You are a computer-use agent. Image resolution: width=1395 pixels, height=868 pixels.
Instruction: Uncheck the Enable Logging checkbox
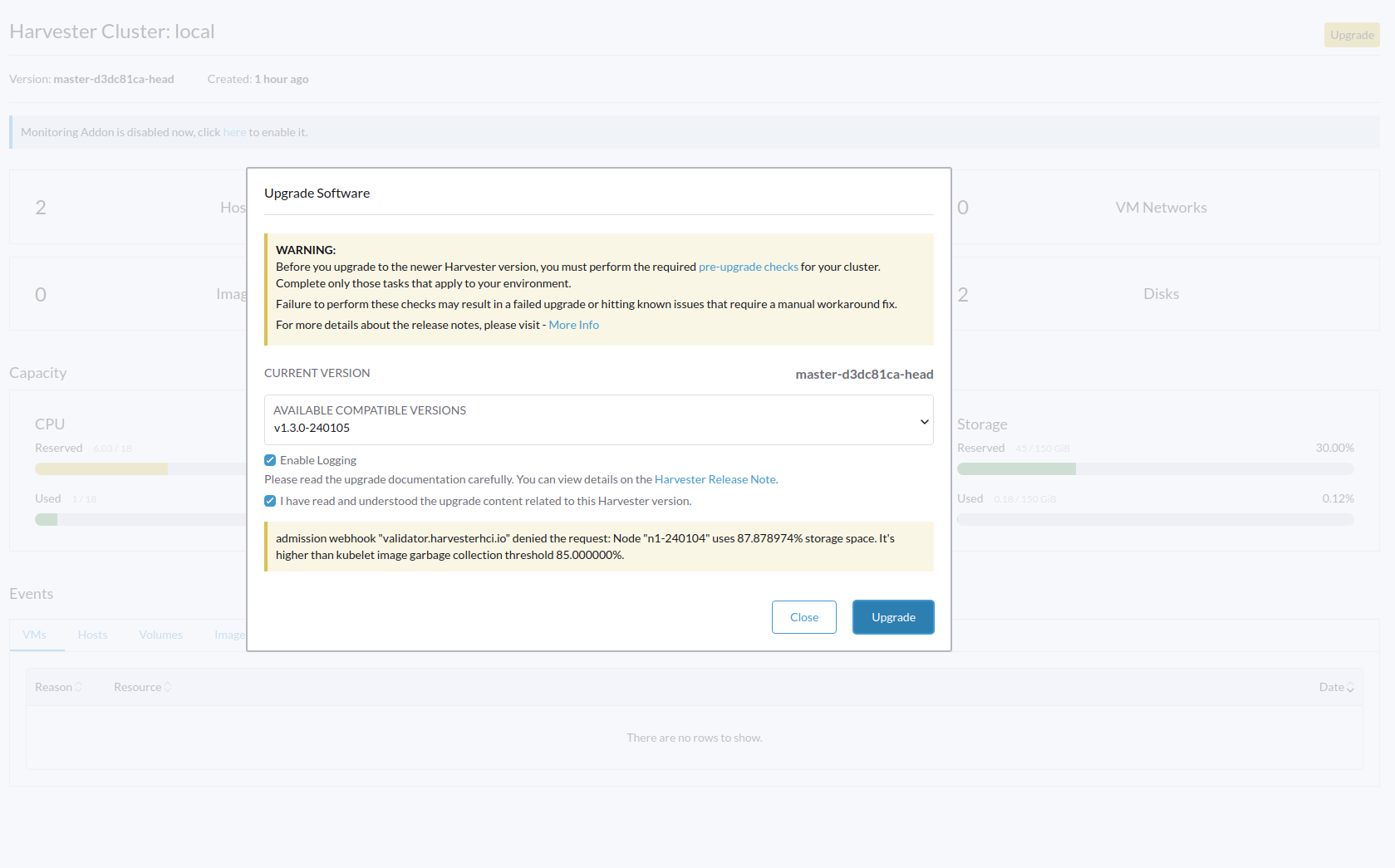coord(270,460)
